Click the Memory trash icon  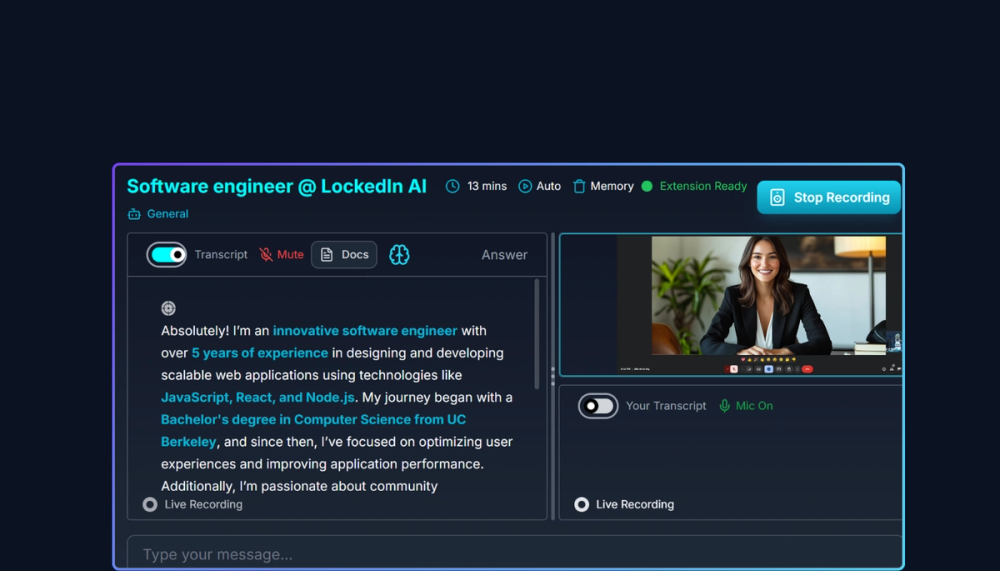point(579,186)
